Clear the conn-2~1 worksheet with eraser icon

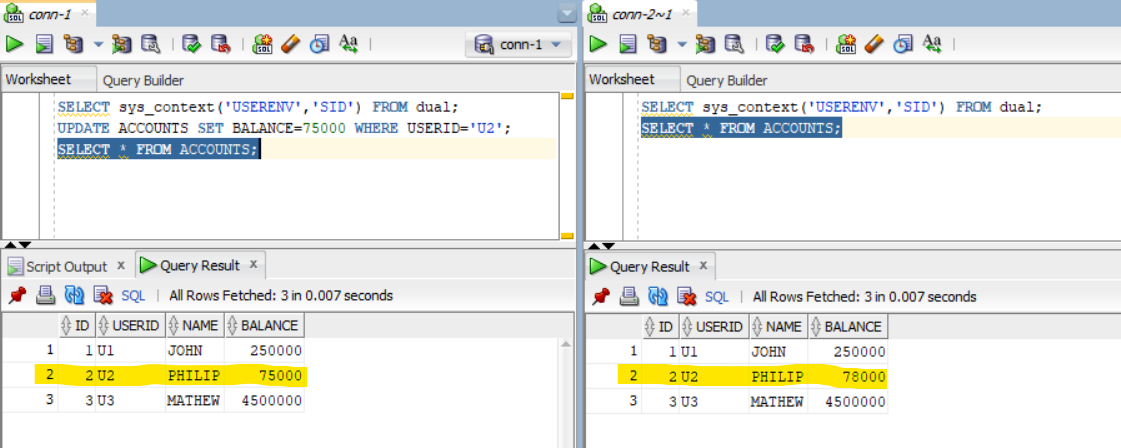(874, 44)
